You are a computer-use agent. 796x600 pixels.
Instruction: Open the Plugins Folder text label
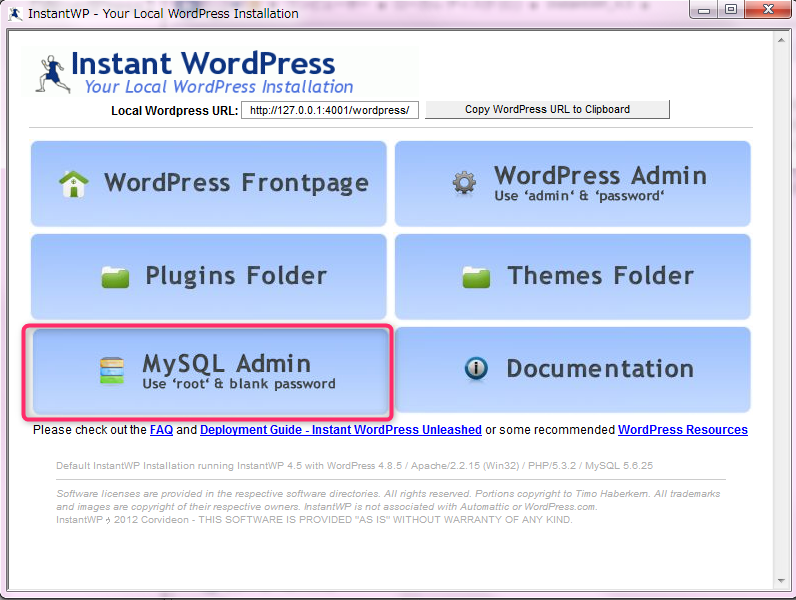[236, 276]
